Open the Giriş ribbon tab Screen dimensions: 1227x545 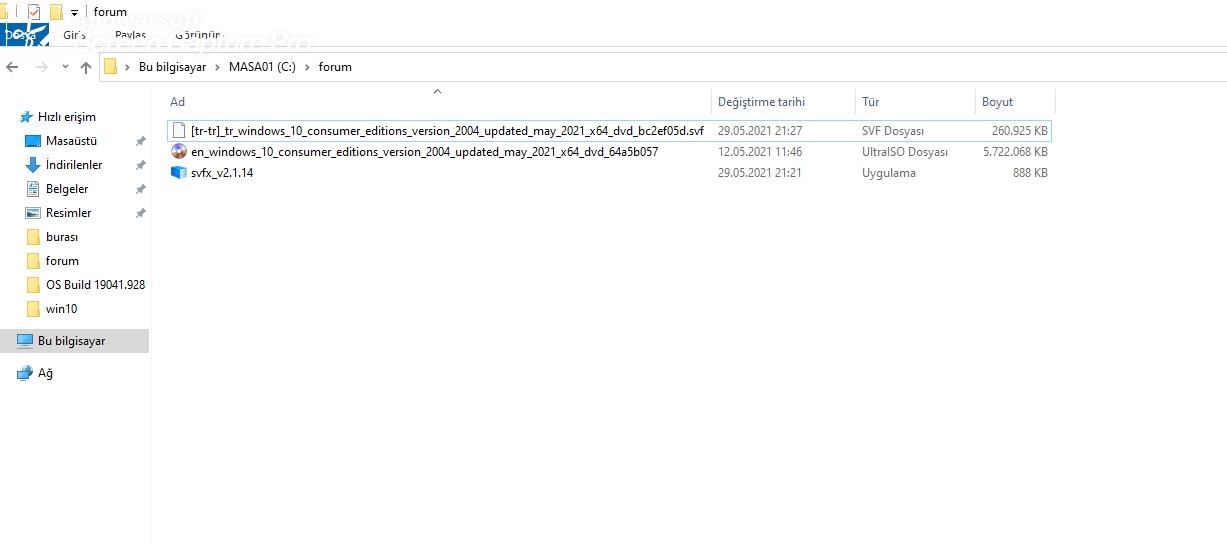[75, 35]
